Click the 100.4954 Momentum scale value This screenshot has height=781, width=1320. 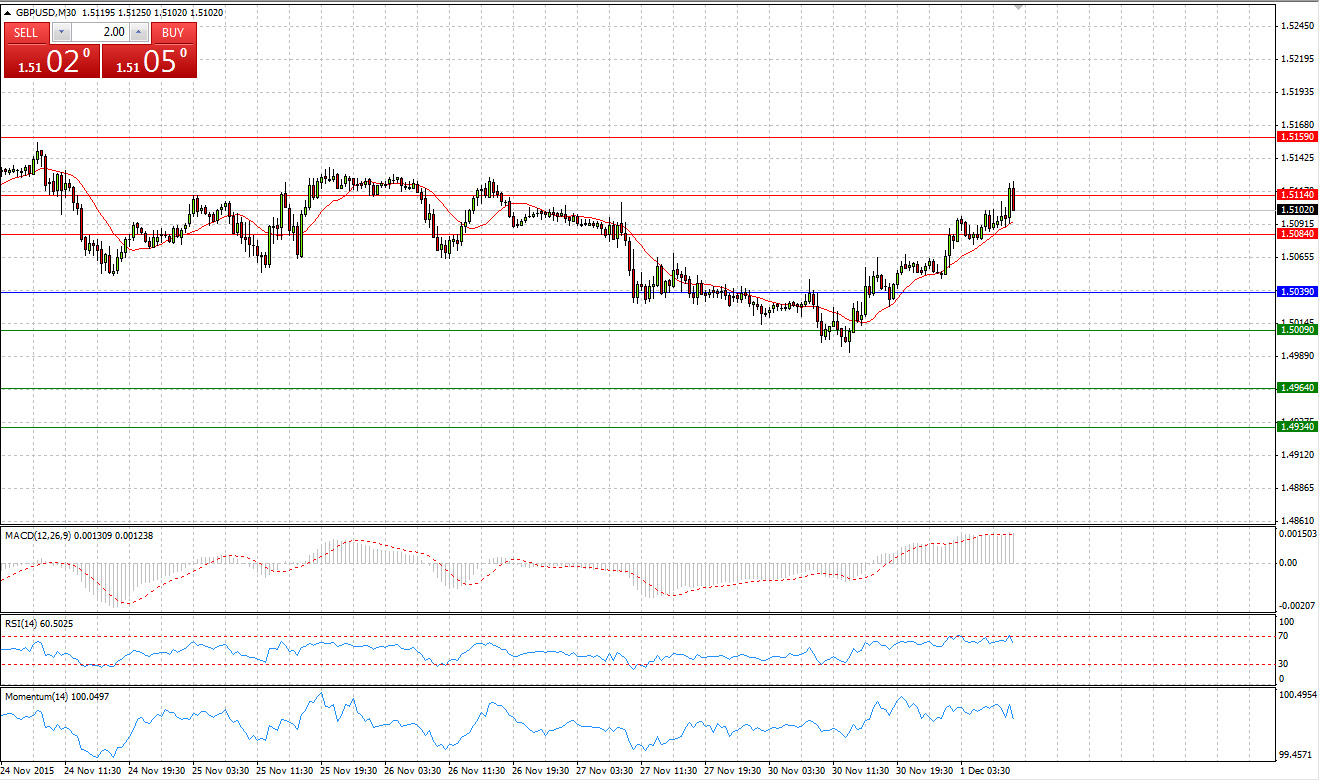(1299, 694)
